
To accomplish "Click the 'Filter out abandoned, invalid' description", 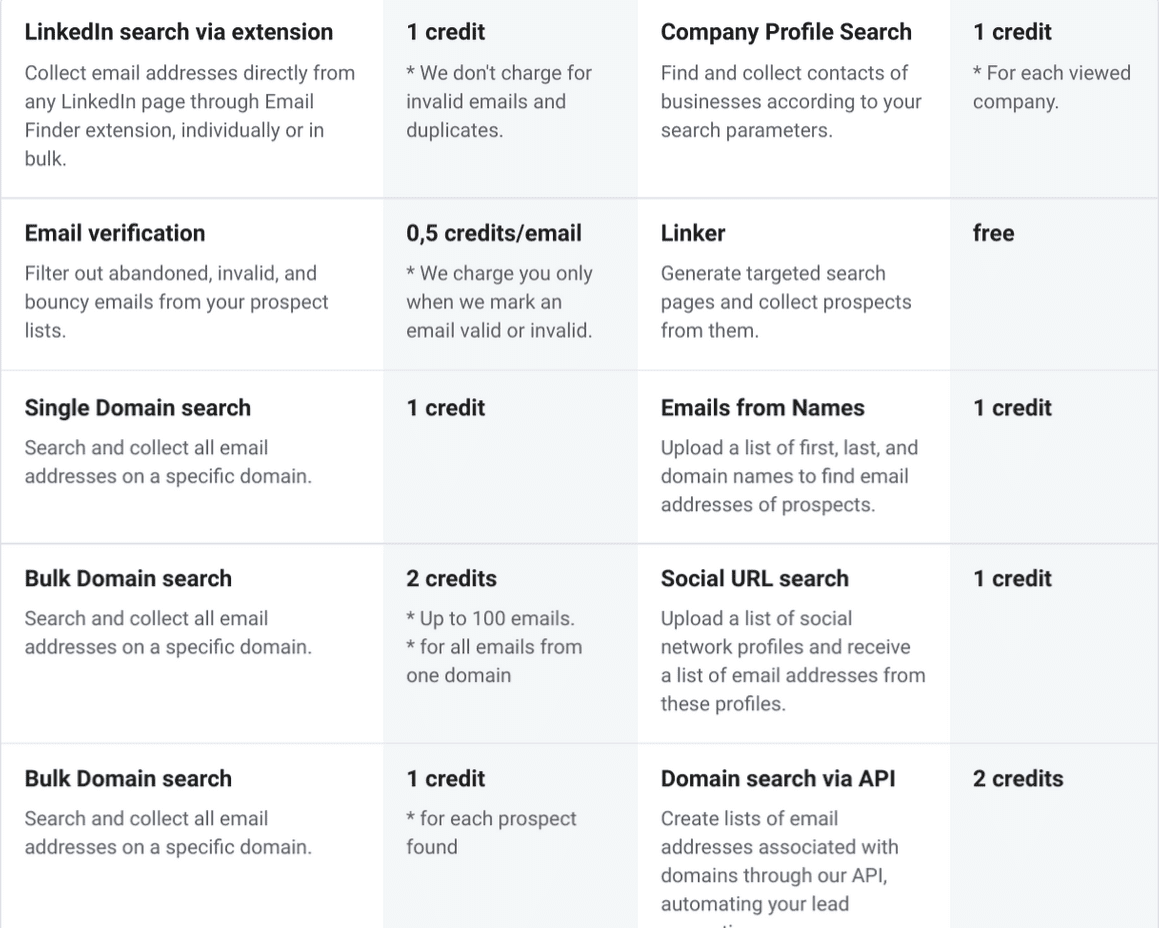I will (x=176, y=302).
